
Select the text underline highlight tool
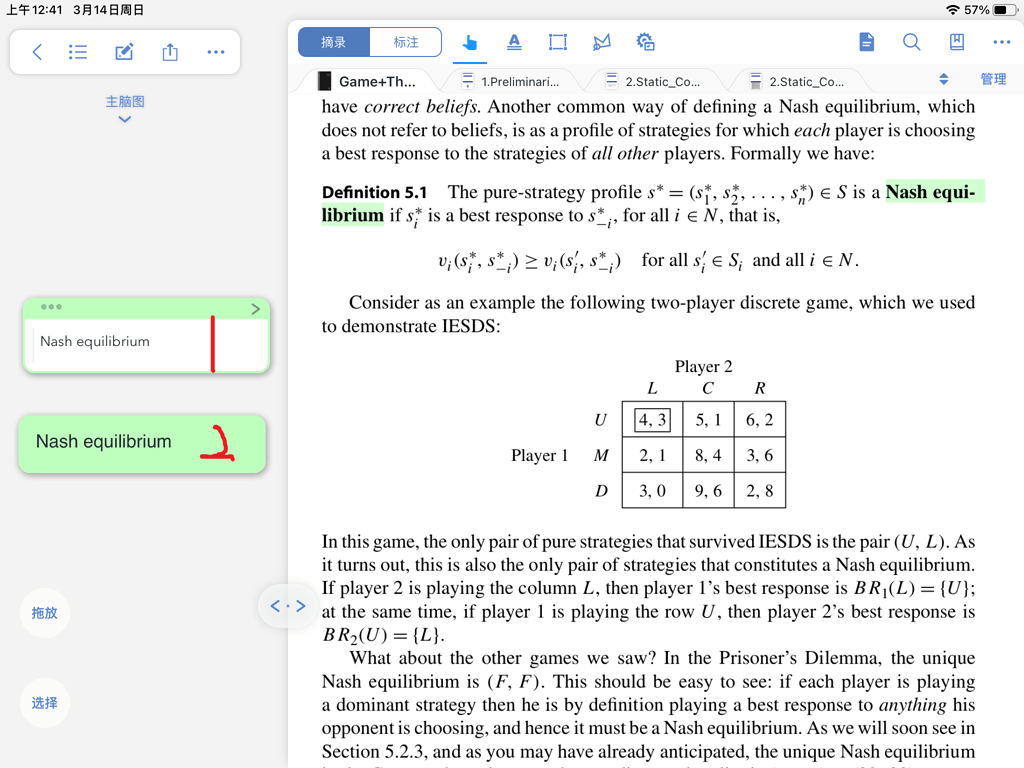pos(515,42)
